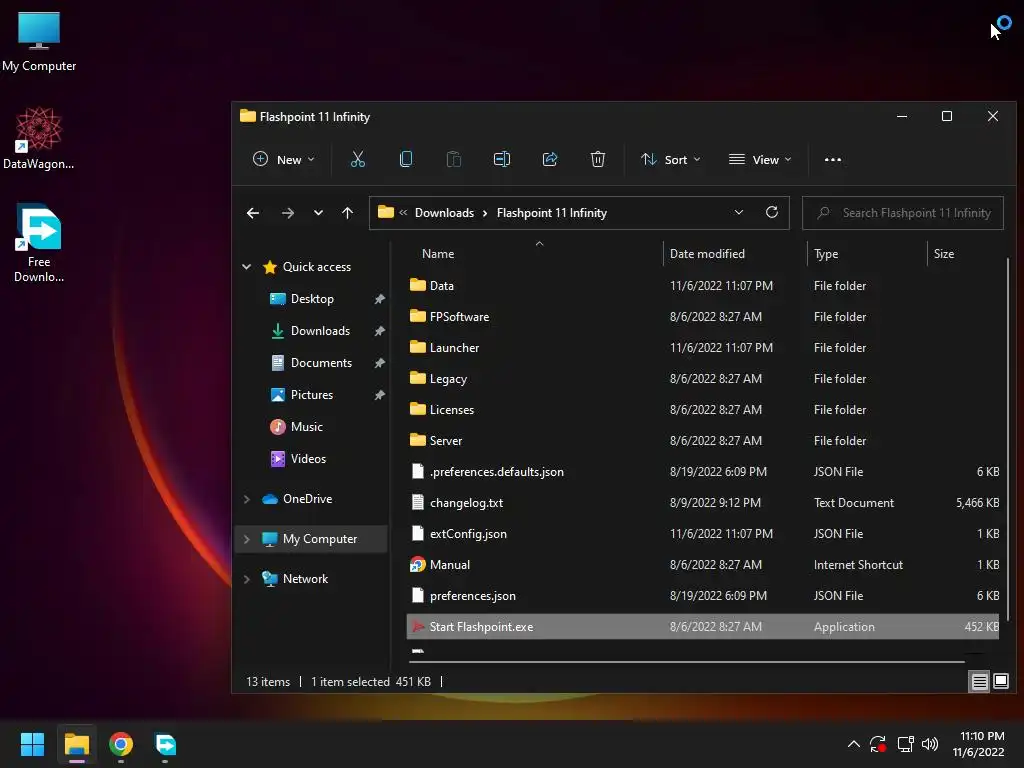This screenshot has height=768, width=1024.
Task: Click the Copy icon in the toolbar
Action: coord(406,159)
